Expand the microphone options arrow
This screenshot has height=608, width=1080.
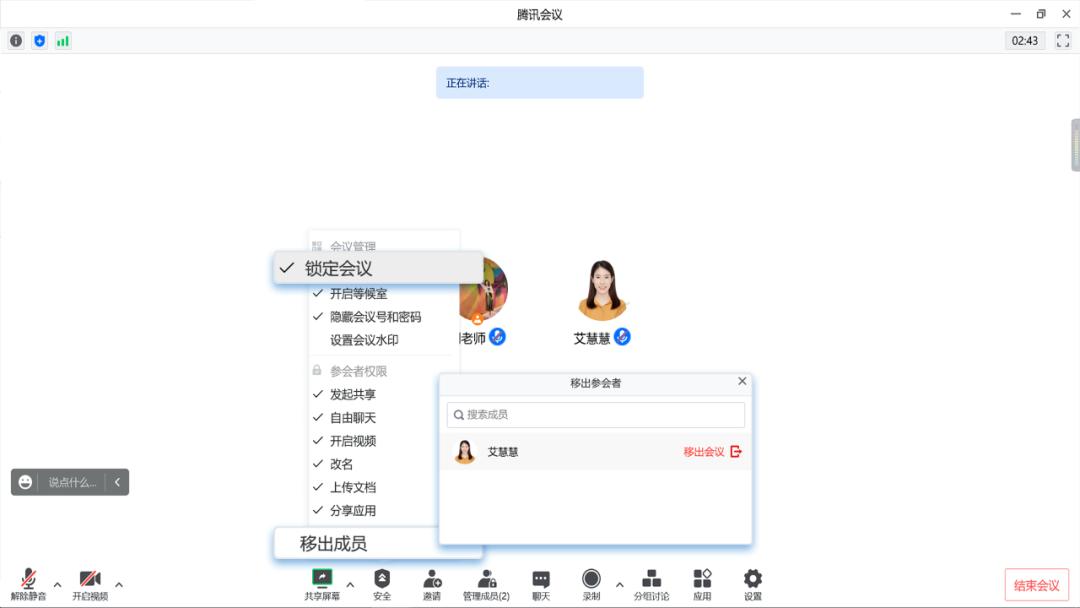pyautogui.click(x=57, y=583)
